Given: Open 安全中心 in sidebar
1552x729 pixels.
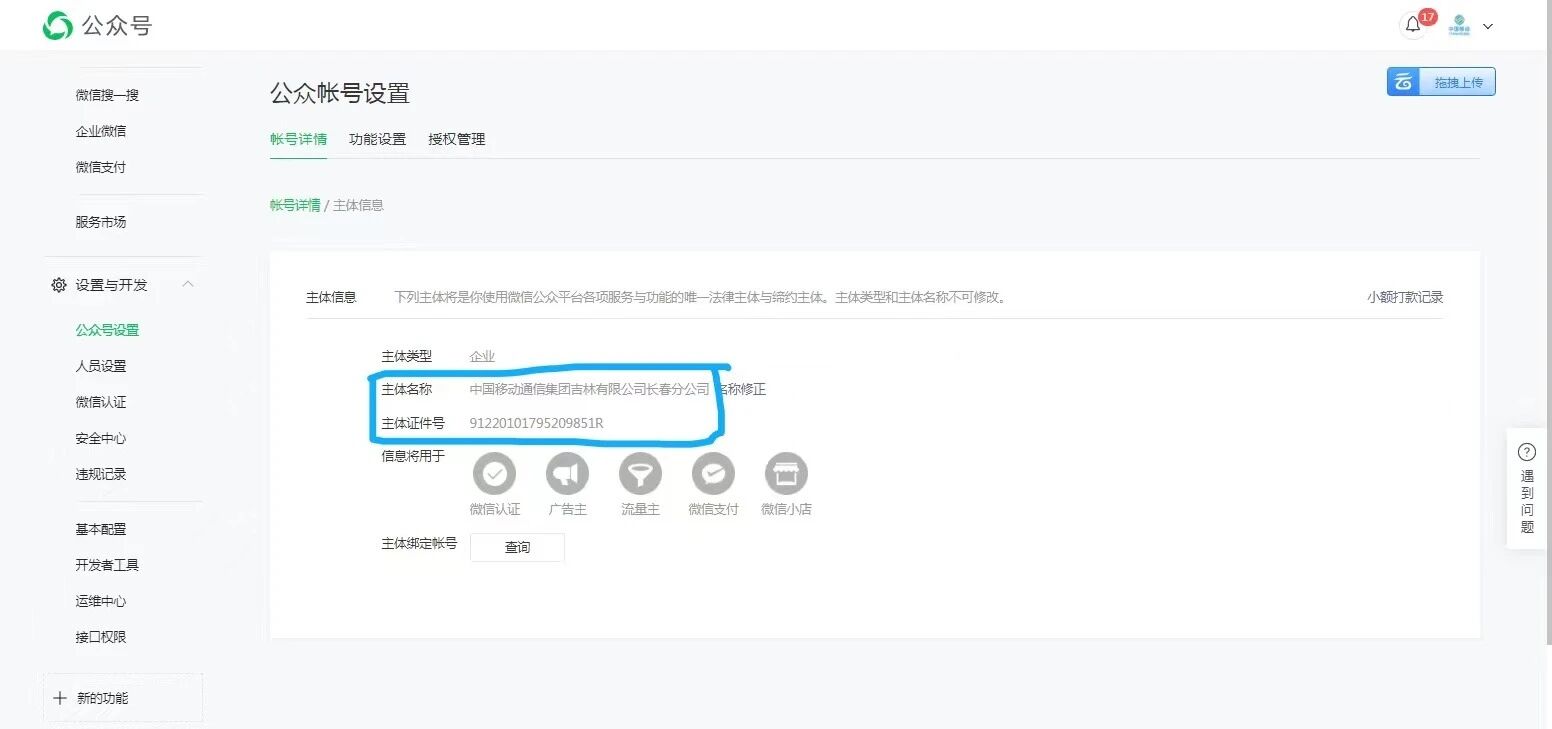Looking at the screenshot, I should click(101, 438).
